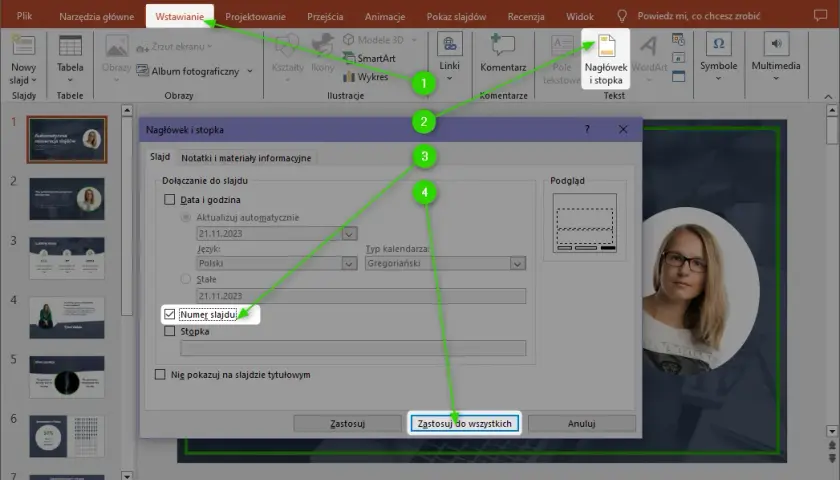This screenshot has height=480, width=840.
Task: Switch to the Projektowanie tab
Action: [255, 17]
